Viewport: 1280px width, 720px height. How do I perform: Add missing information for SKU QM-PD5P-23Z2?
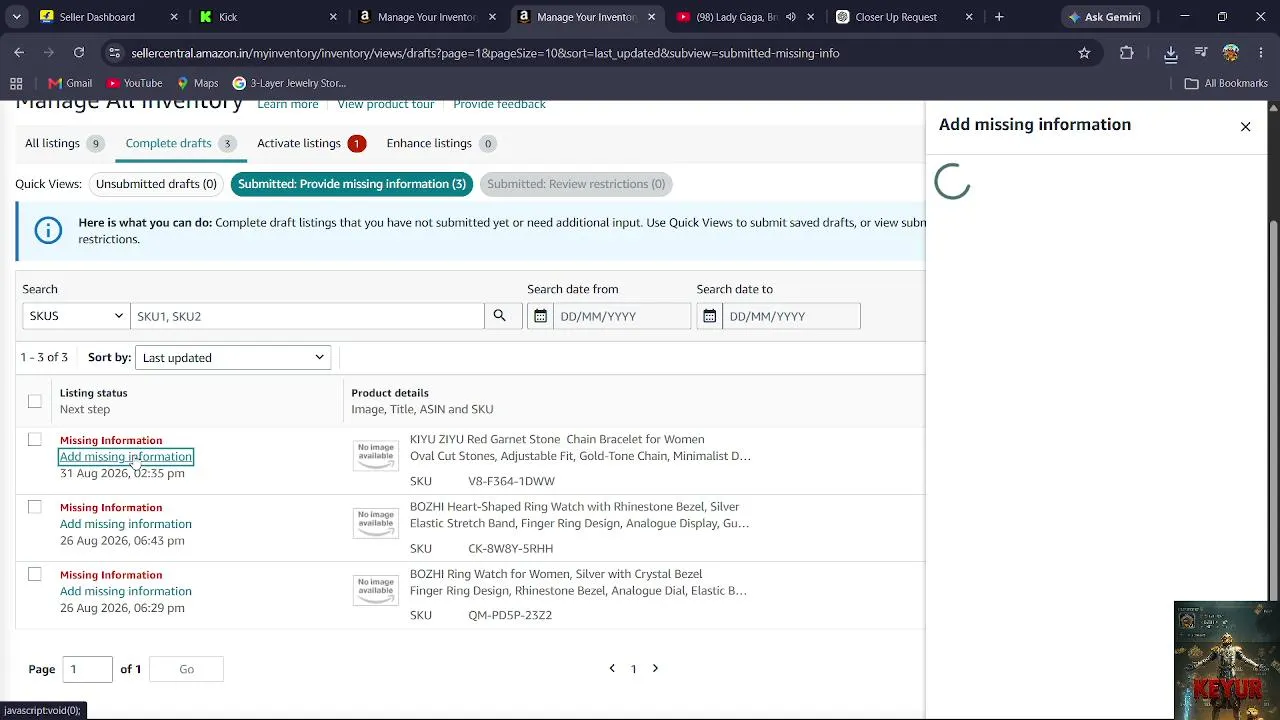pos(126,591)
